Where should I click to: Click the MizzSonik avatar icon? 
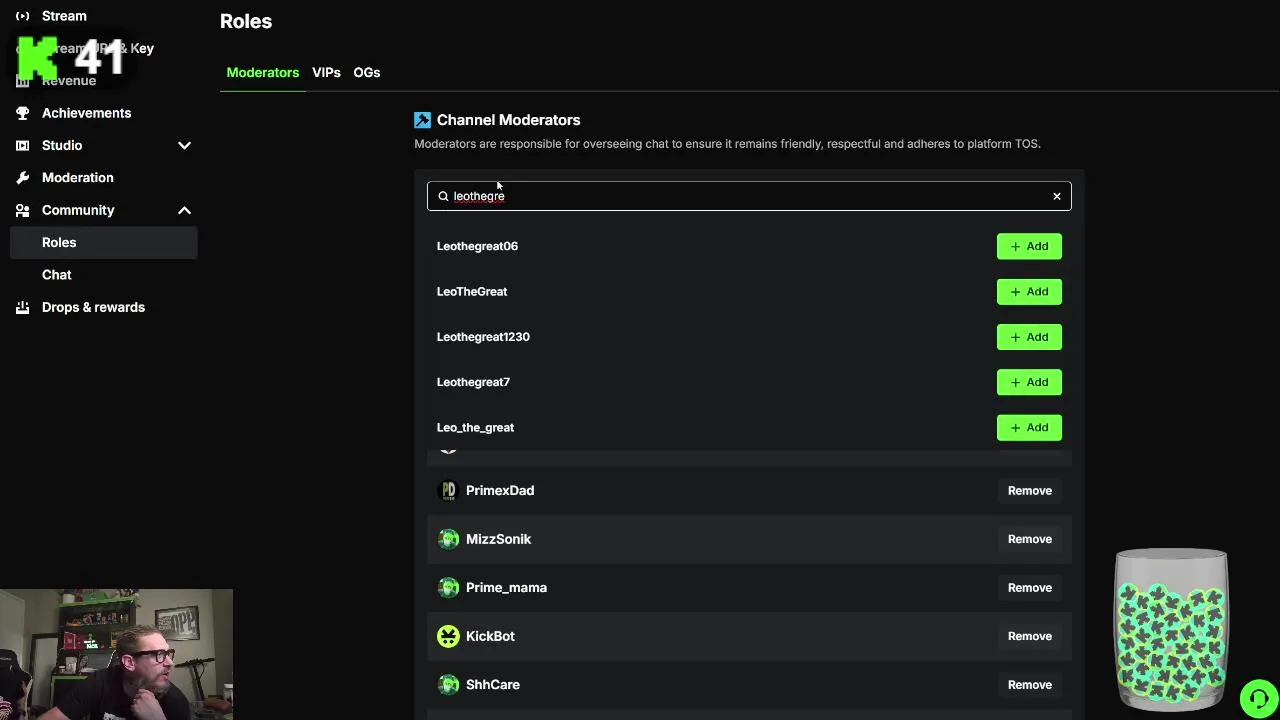[448, 539]
